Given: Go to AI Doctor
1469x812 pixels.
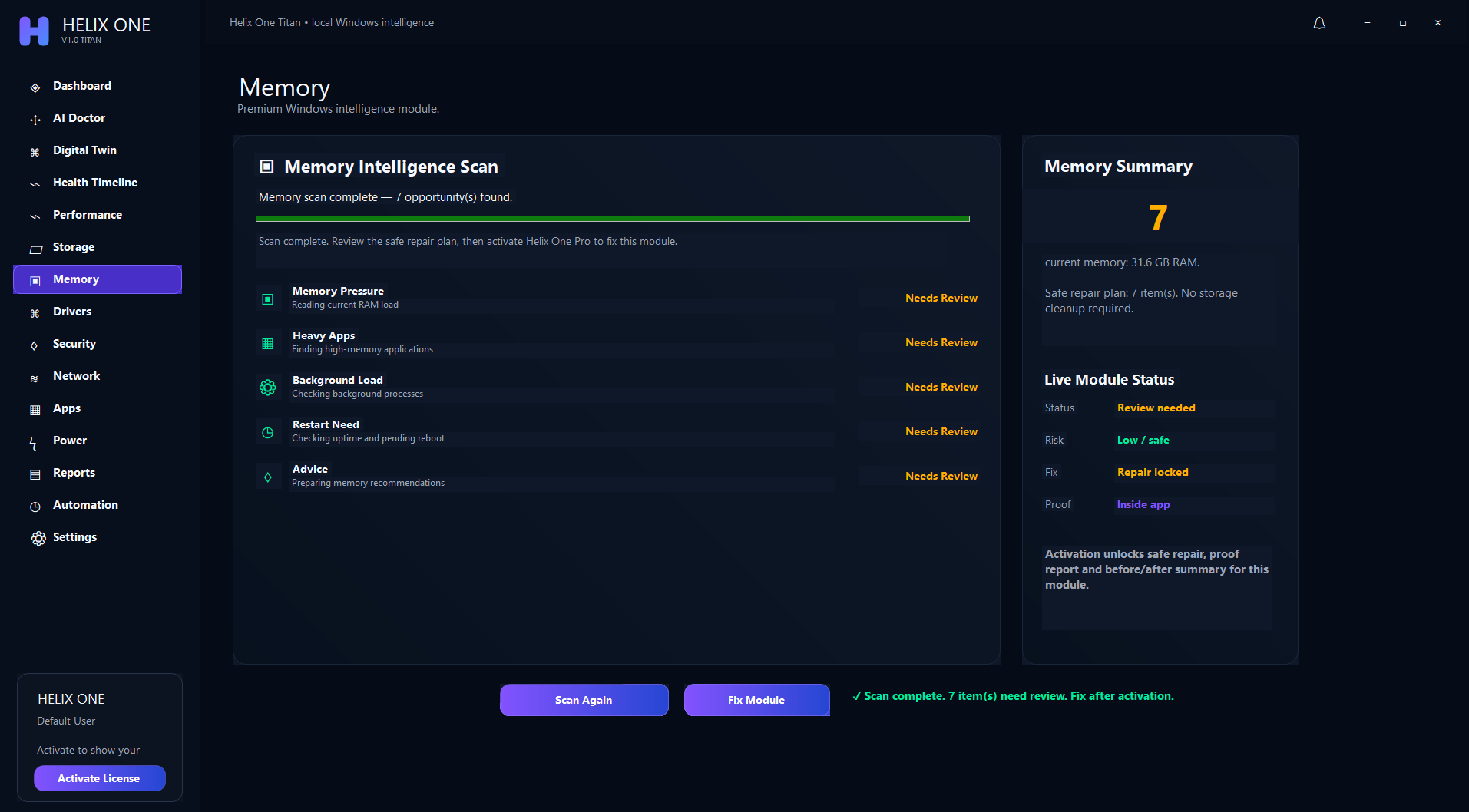Looking at the screenshot, I should [x=98, y=118].
